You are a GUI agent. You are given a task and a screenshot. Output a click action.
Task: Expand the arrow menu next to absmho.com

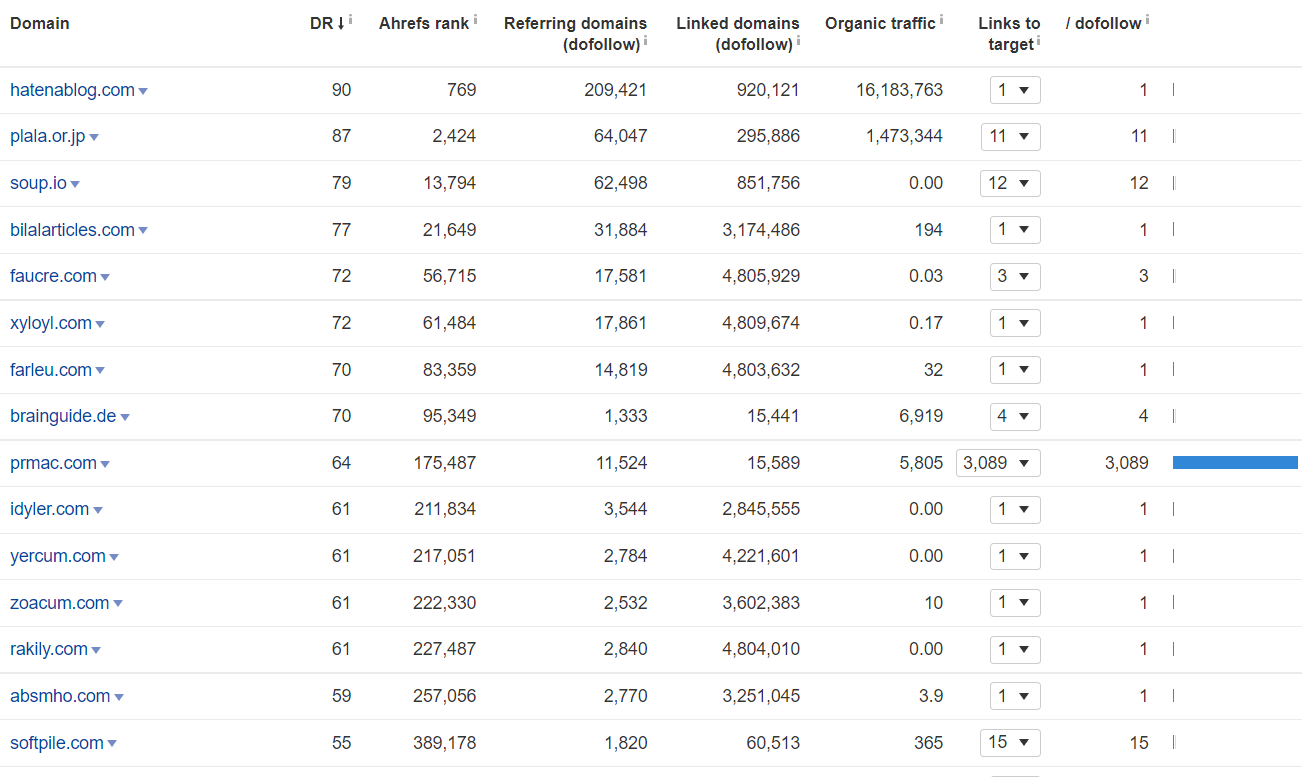119,697
